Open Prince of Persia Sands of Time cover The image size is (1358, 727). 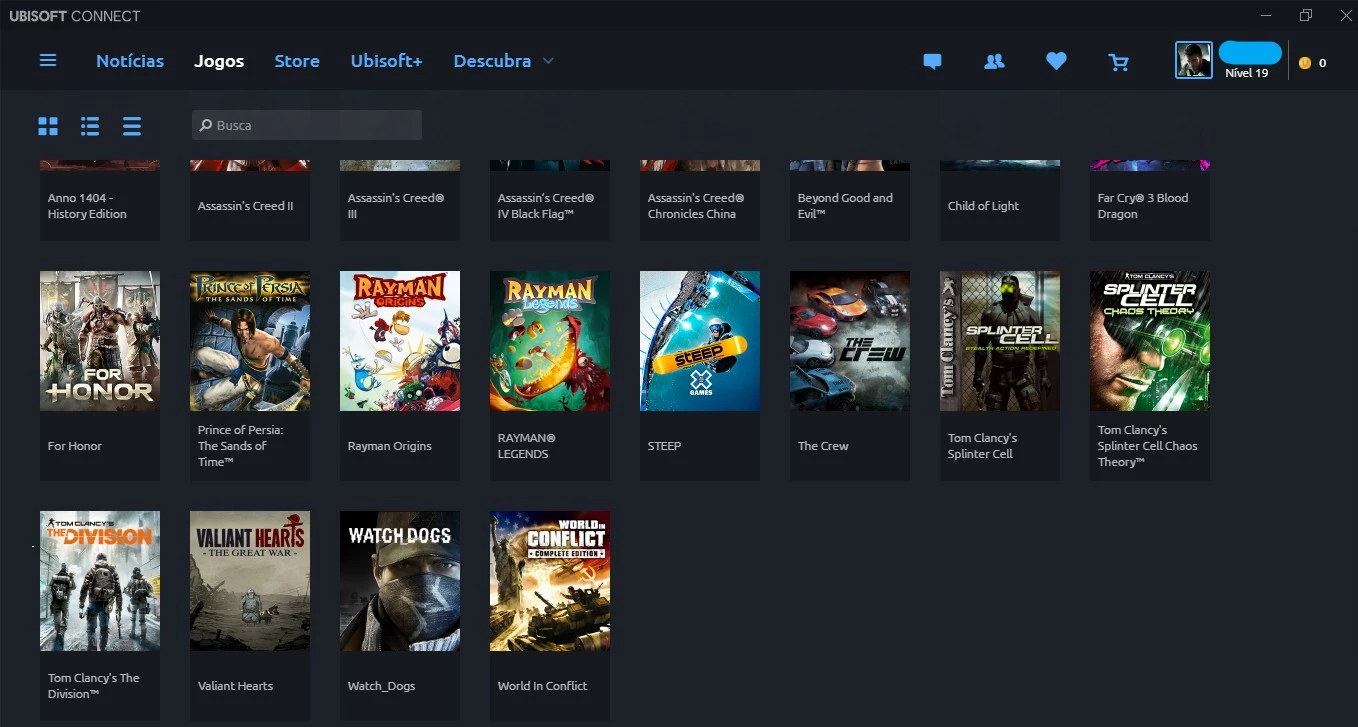(250, 341)
